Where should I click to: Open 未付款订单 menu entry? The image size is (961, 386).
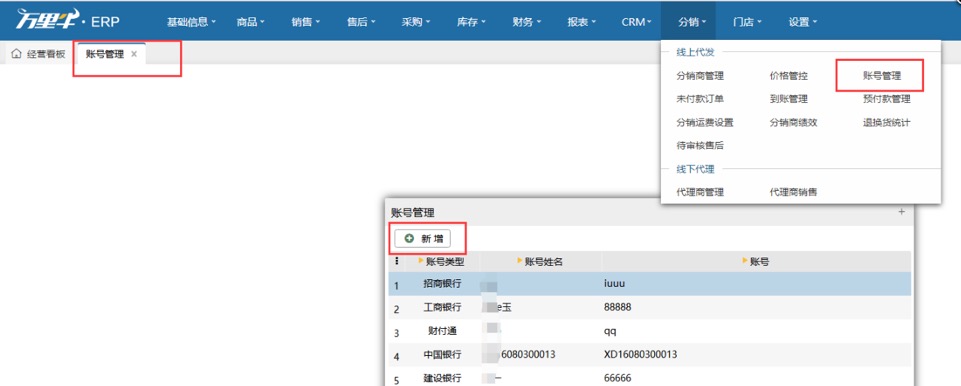click(700, 99)
